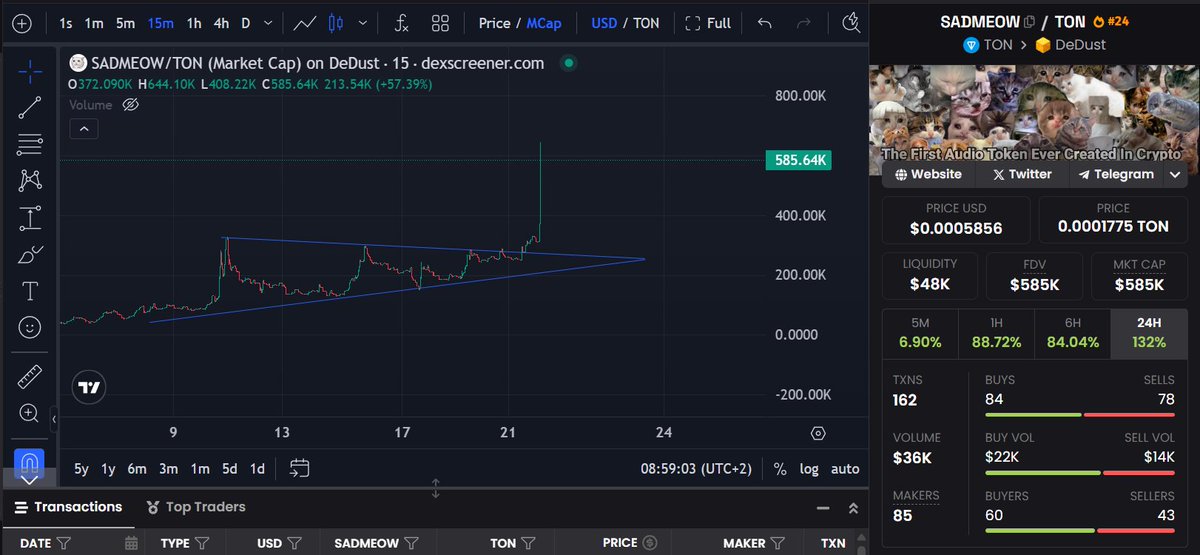Open chart settings gear near time axis

pyautogui.click(x=819, y=433)
